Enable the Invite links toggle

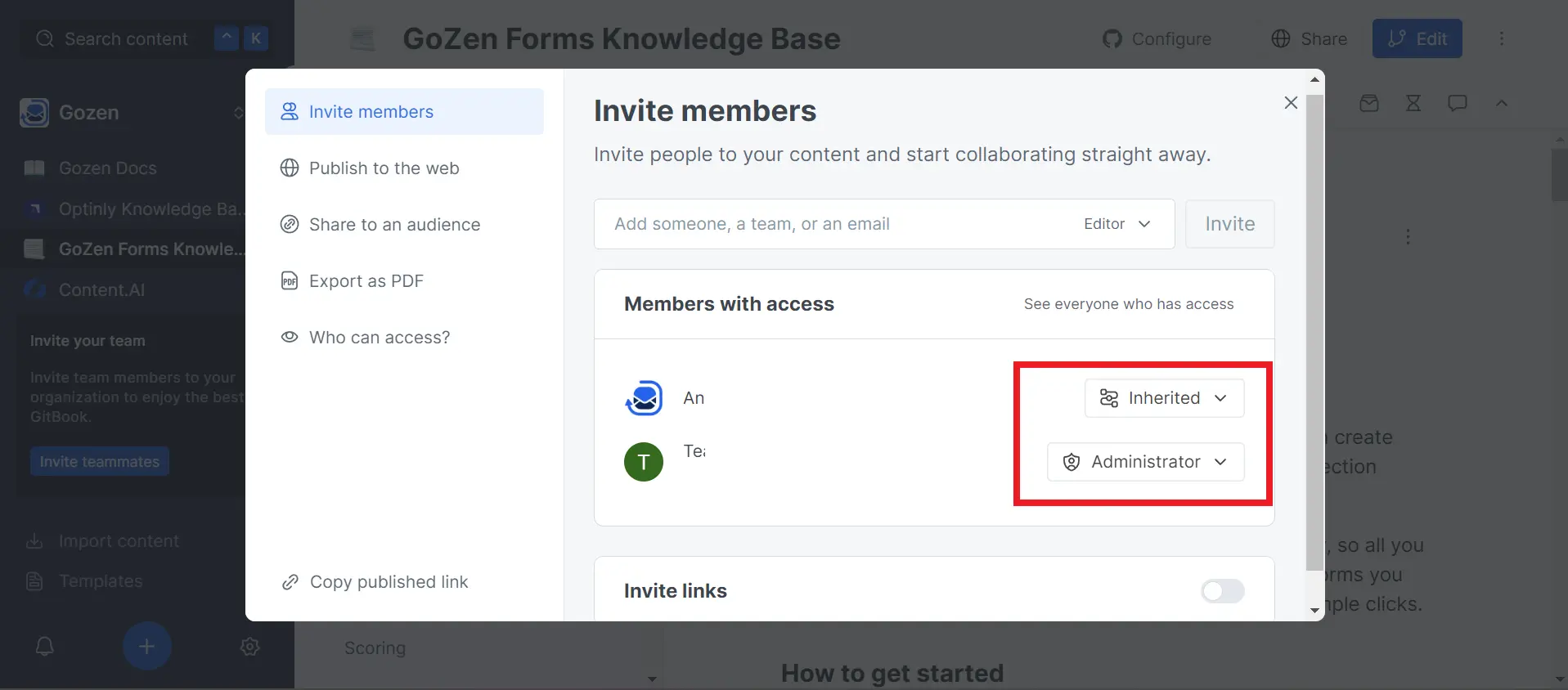point(1222,591)
